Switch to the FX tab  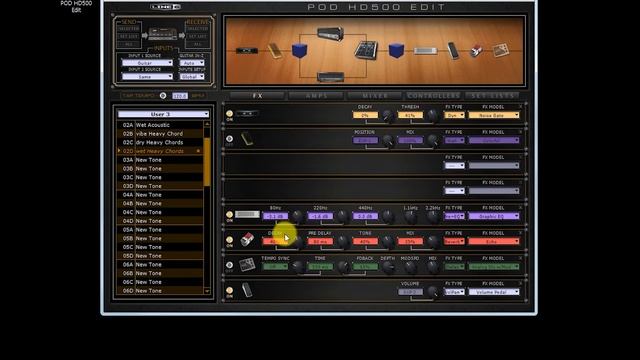tap(257, 96)
